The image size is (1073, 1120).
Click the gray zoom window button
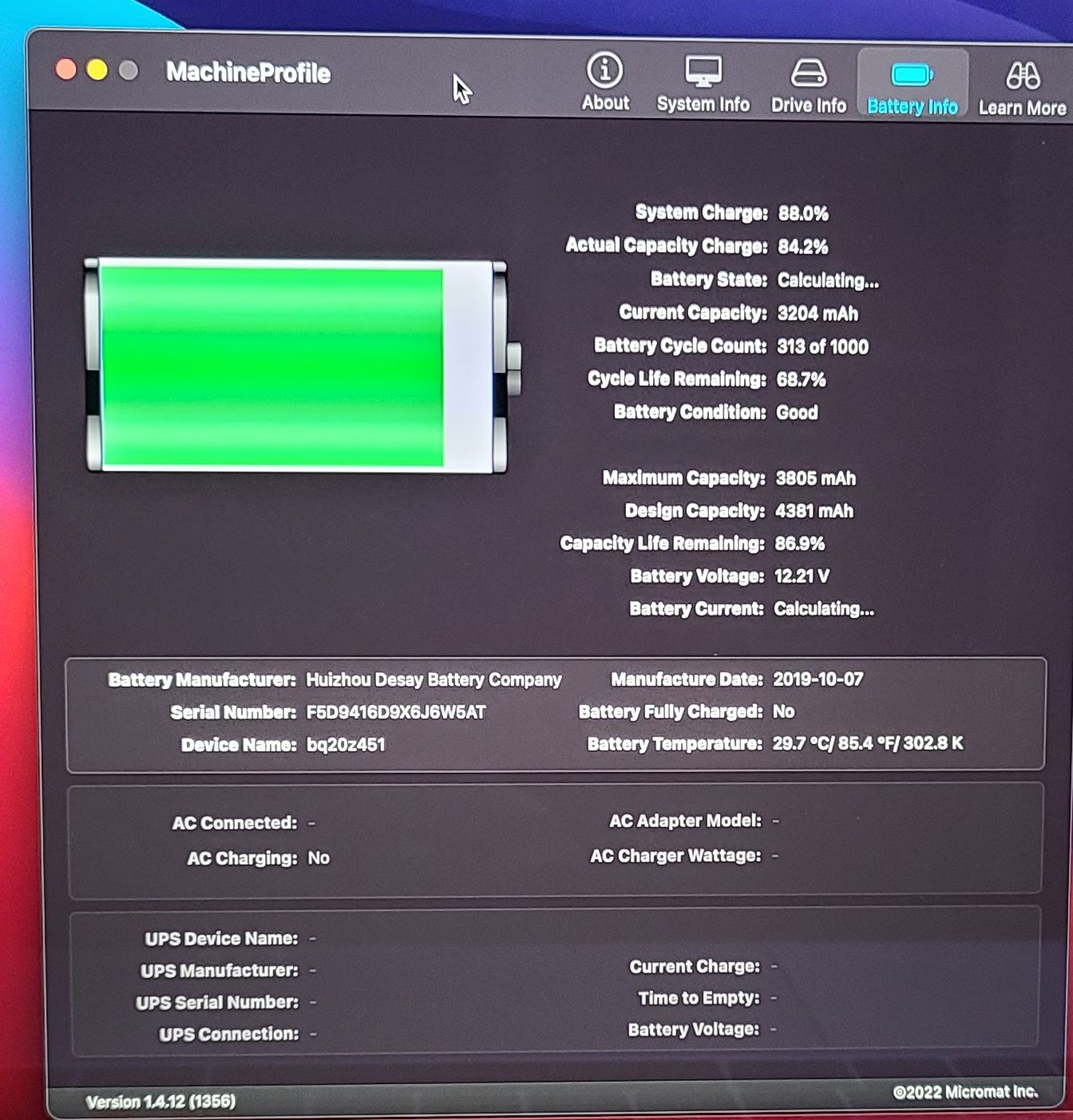129,71
